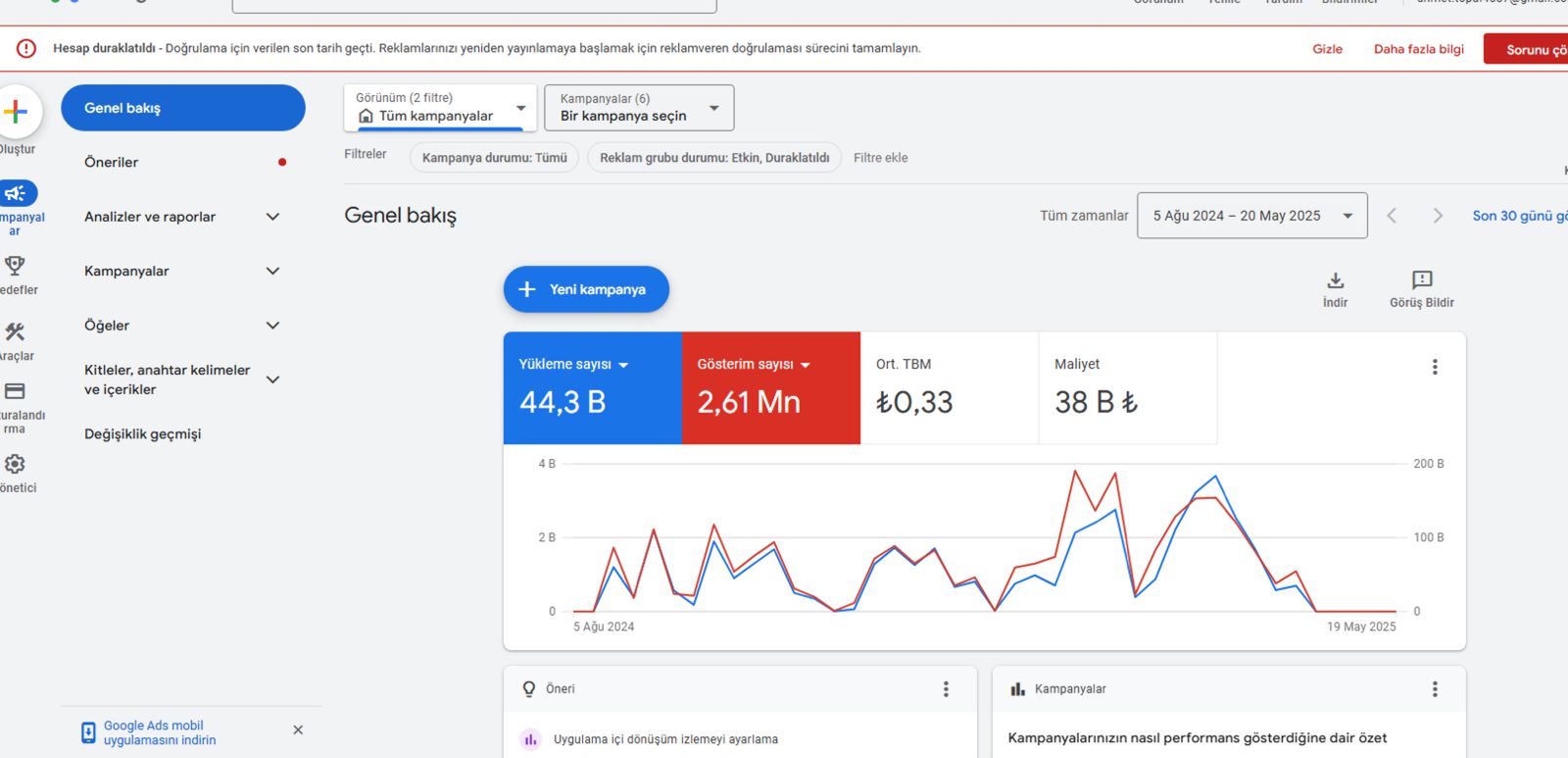Screen dimensions: 1568x758
Task: Click the Daha fazla bilgi link
Action: (1418, 49)
